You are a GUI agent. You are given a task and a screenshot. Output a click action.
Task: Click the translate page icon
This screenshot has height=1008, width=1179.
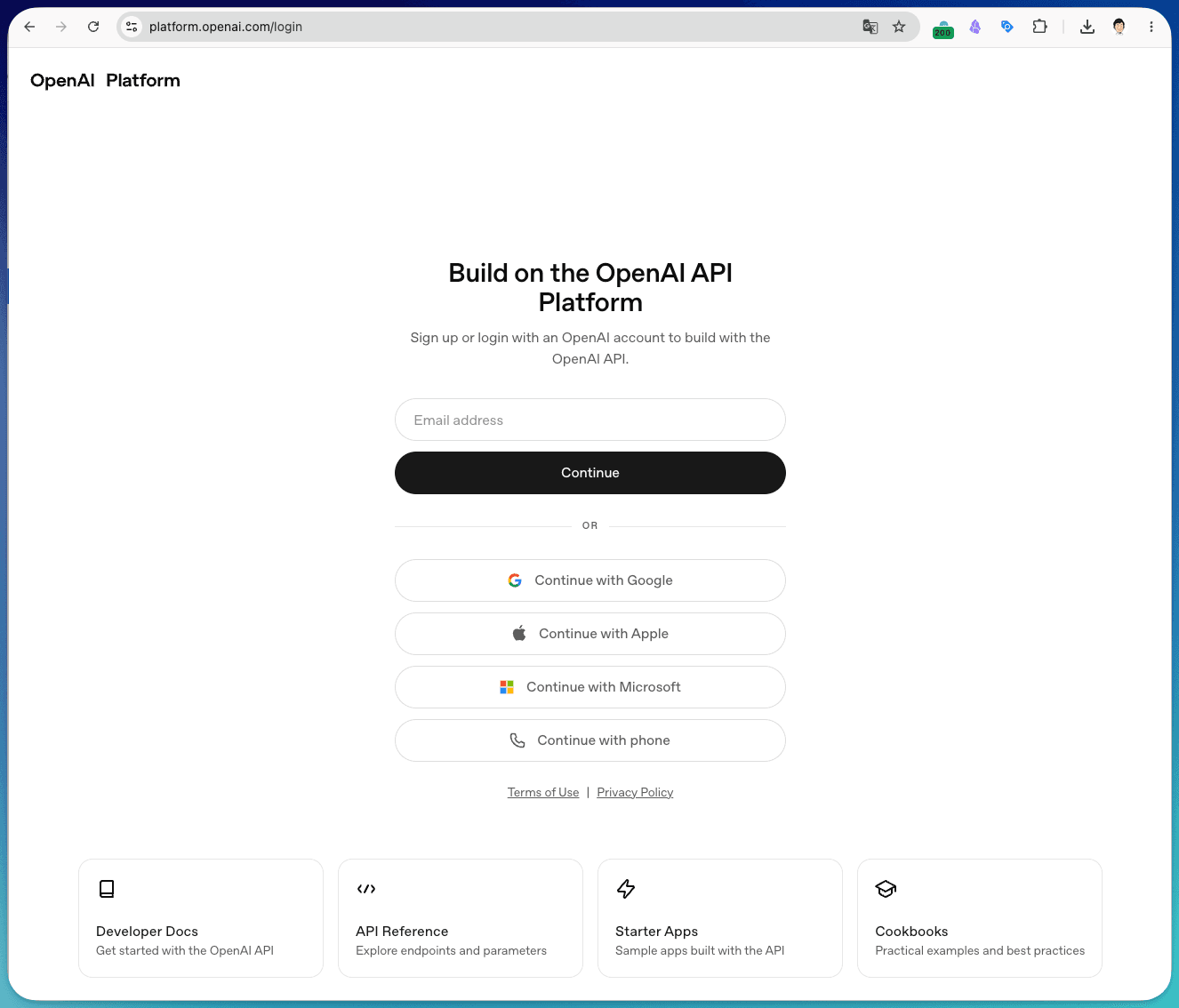click(870, 27)
